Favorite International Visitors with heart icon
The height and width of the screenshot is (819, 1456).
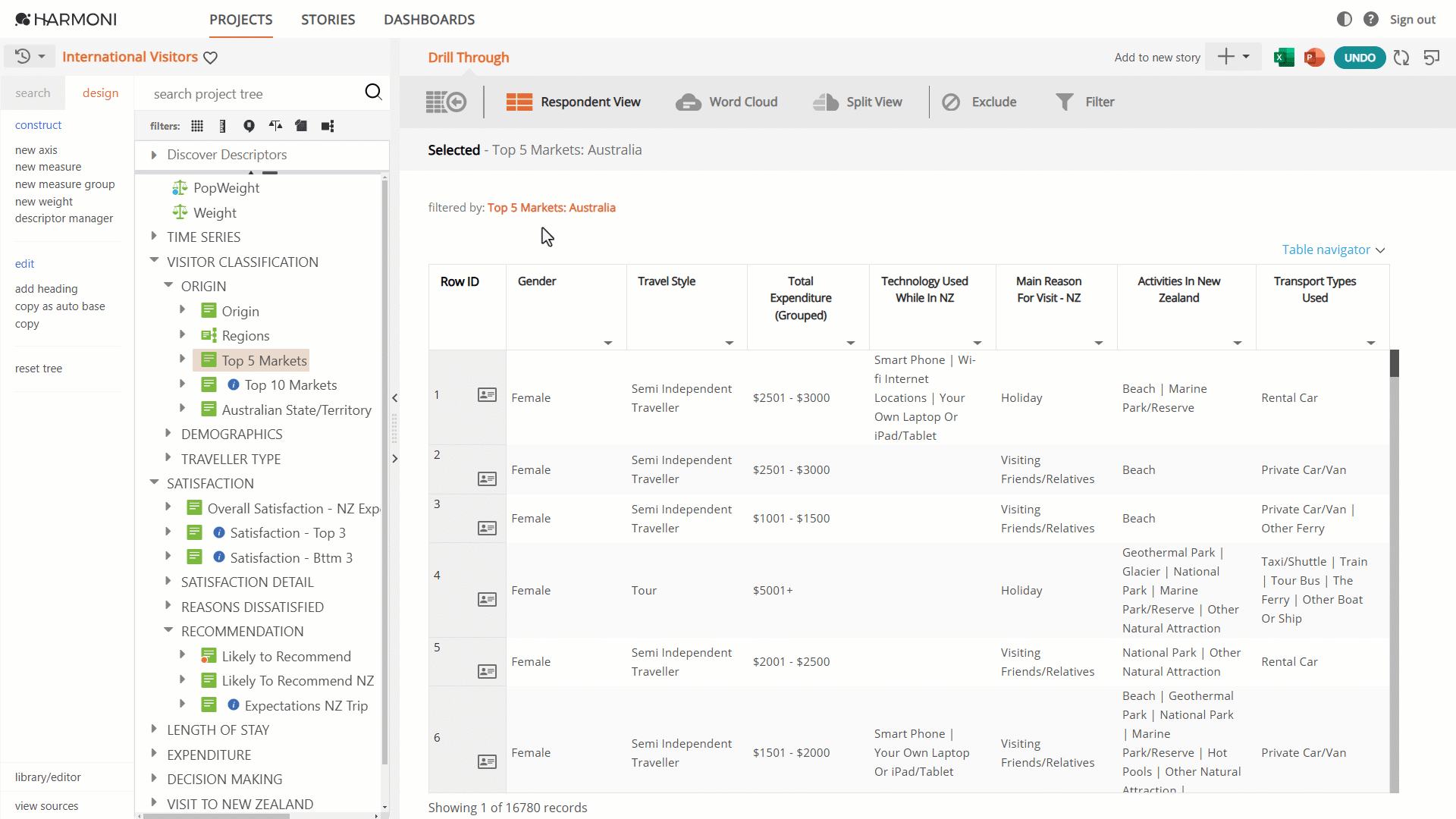coord(211,58)
